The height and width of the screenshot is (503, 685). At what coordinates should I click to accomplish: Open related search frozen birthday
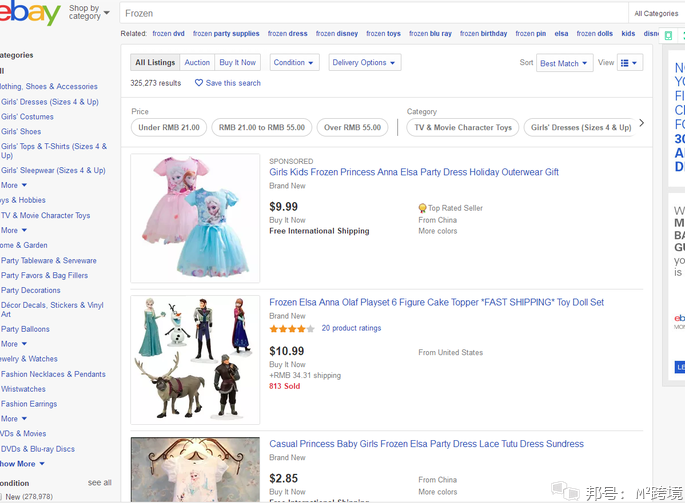pos(483,34)
